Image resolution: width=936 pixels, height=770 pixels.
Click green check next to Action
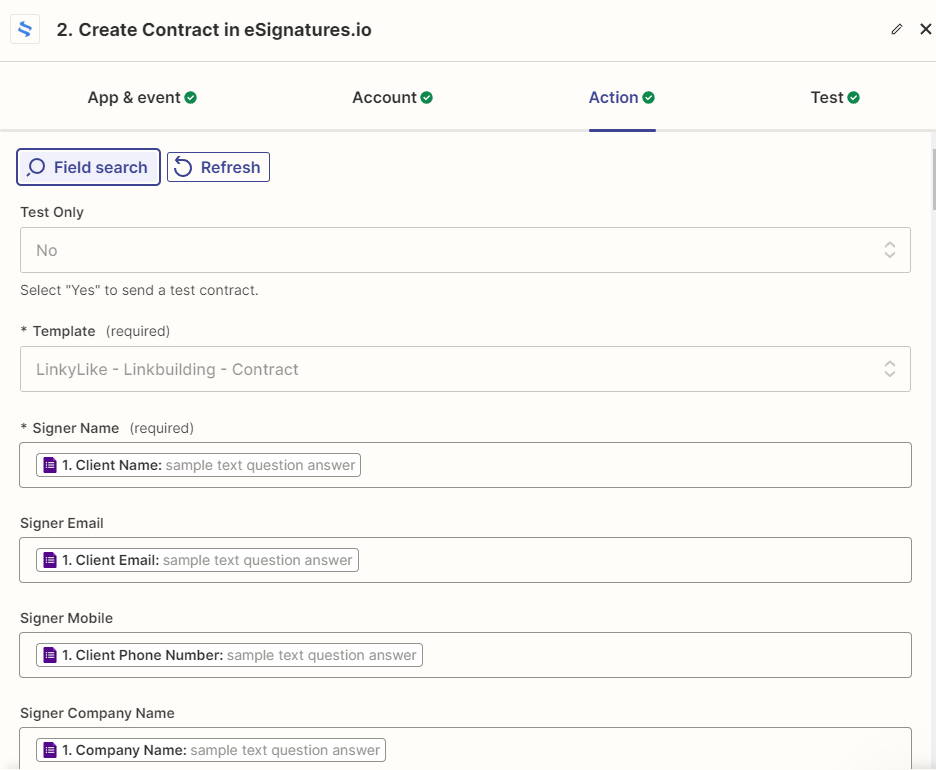(648, 98)
